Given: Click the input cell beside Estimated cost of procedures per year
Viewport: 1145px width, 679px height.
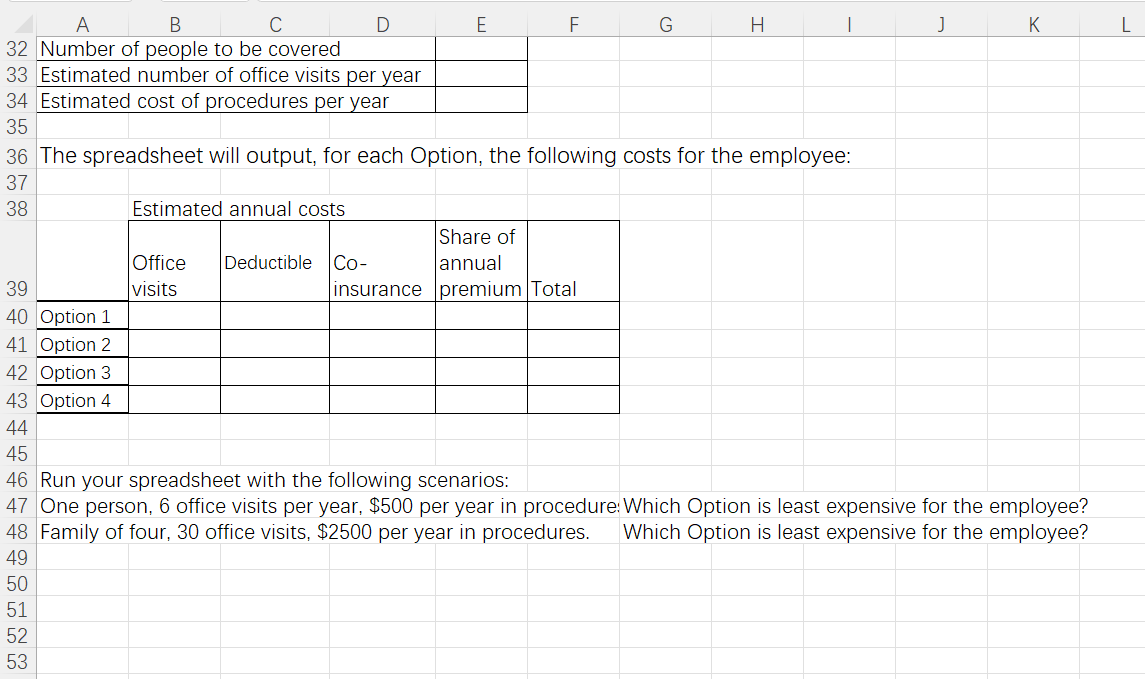Looking at the screenshot, I should click(481, 100).
